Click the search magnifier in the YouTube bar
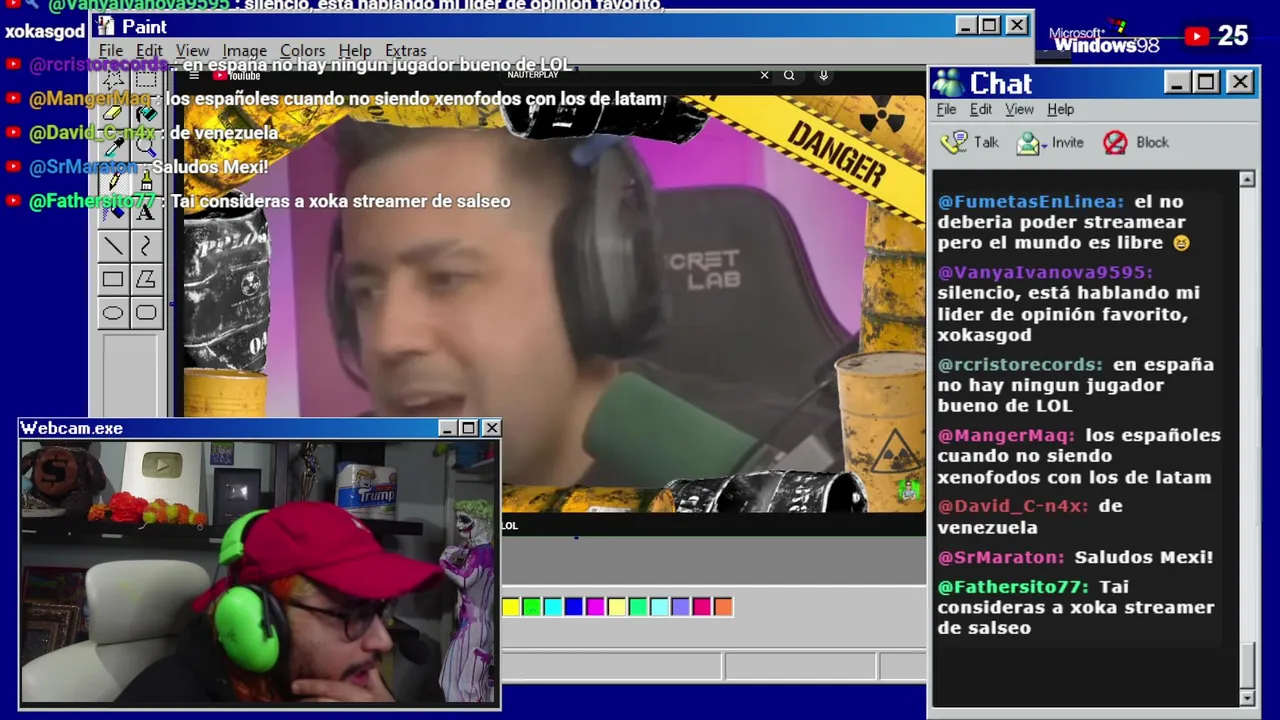 [789, 75]
